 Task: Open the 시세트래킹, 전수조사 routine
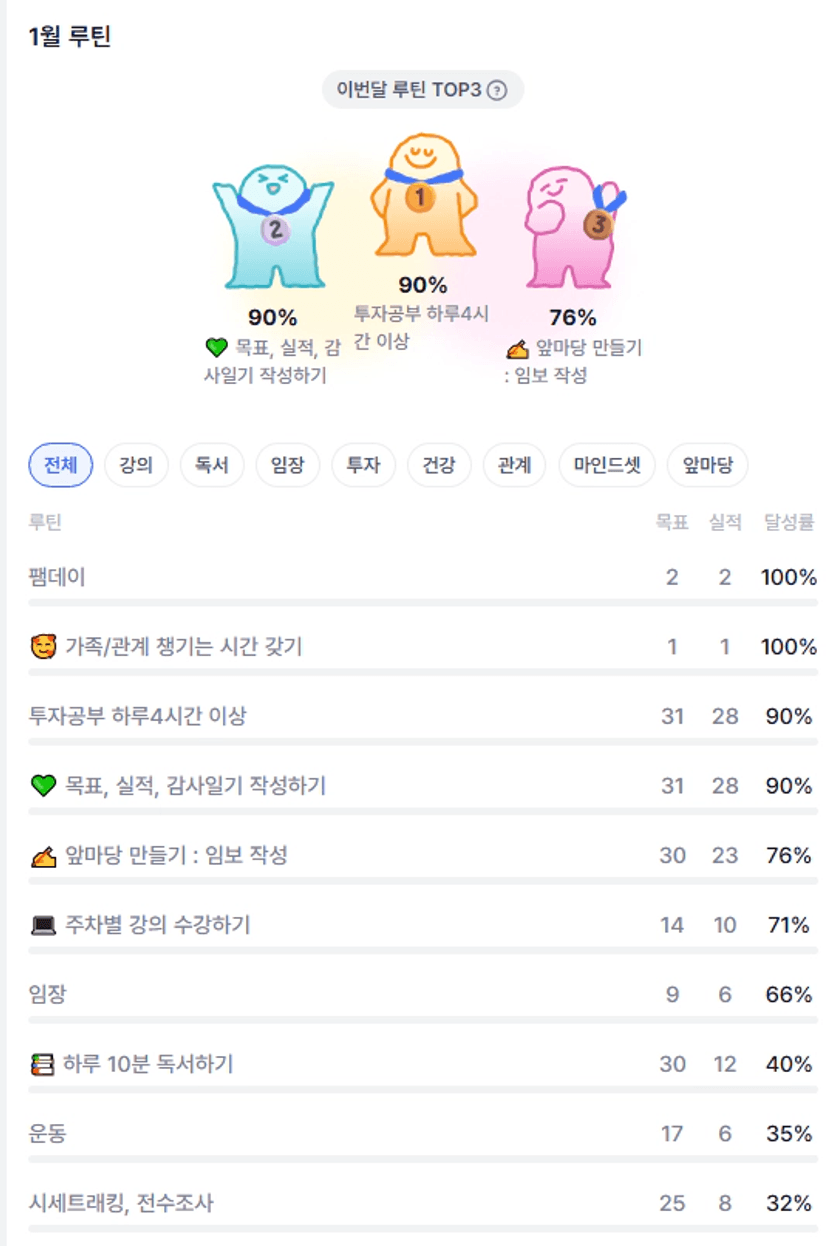121,1204
